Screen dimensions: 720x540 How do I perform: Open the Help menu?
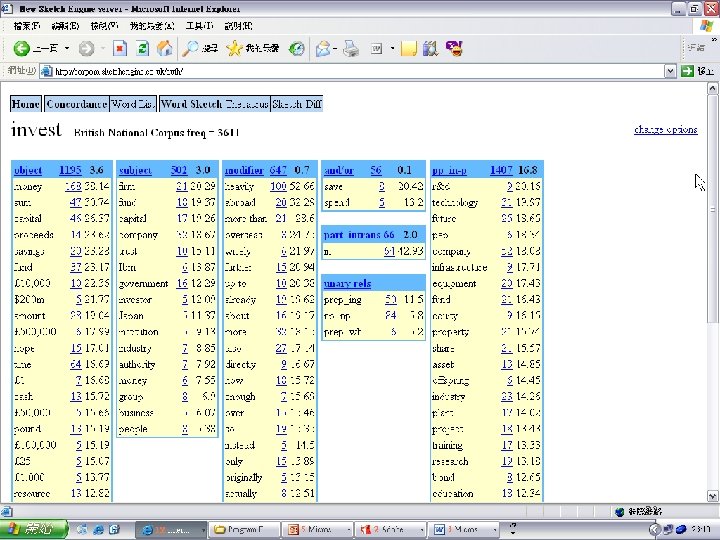pyautogui.click(x=238, y=26)
